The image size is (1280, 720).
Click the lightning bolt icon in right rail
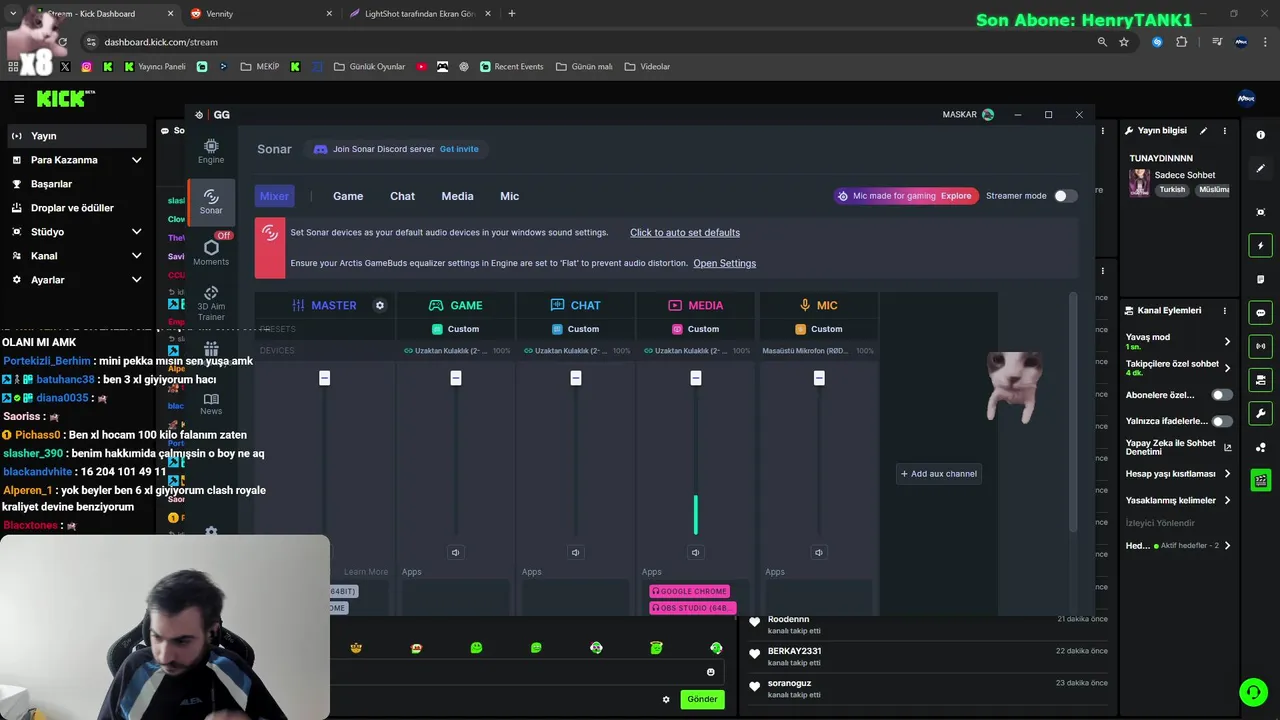tap(1261, 246)
